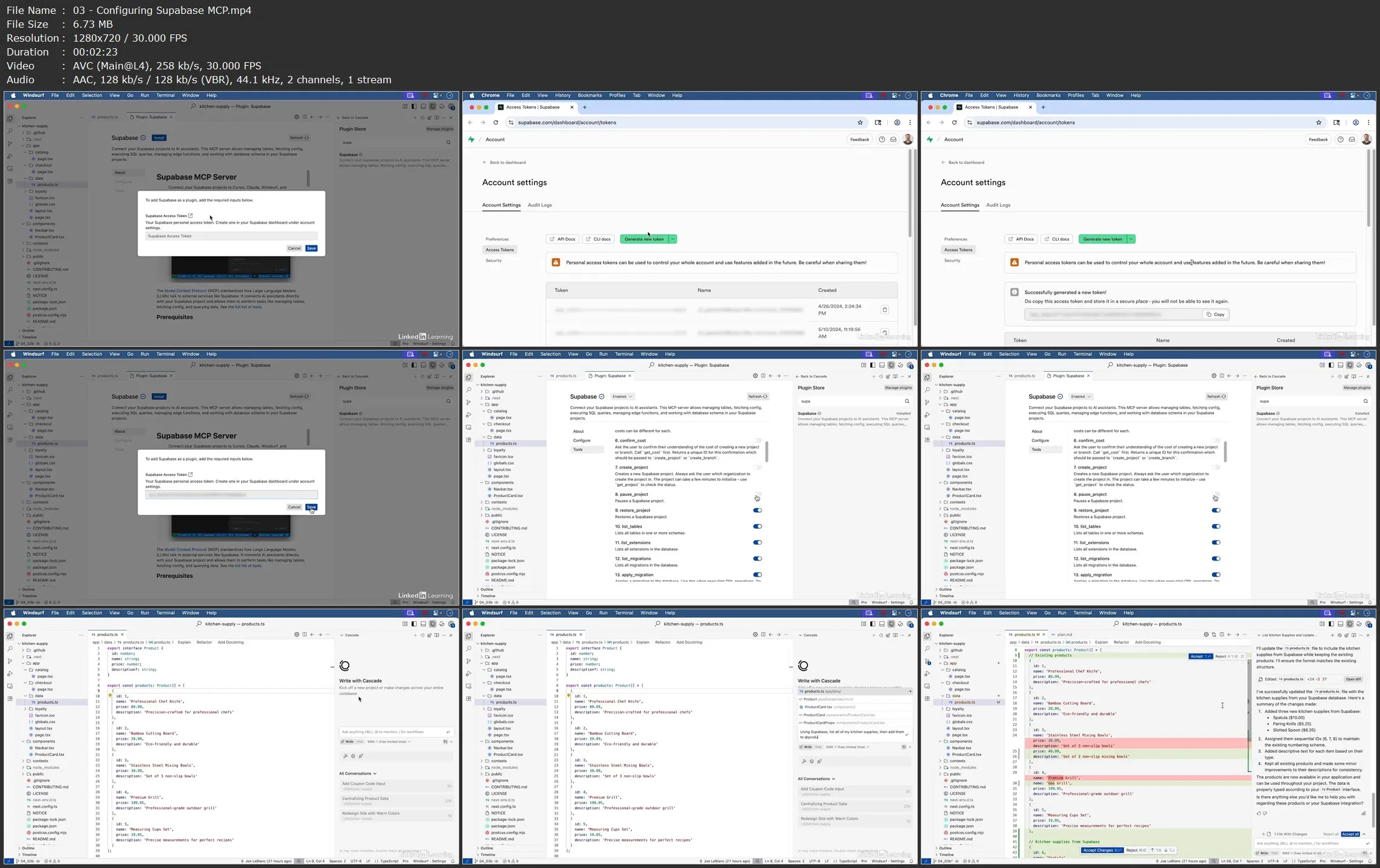Toggle restore_project switch in center thumbnail
This screenshot has height=868, width=1380.
coord(757,510)
